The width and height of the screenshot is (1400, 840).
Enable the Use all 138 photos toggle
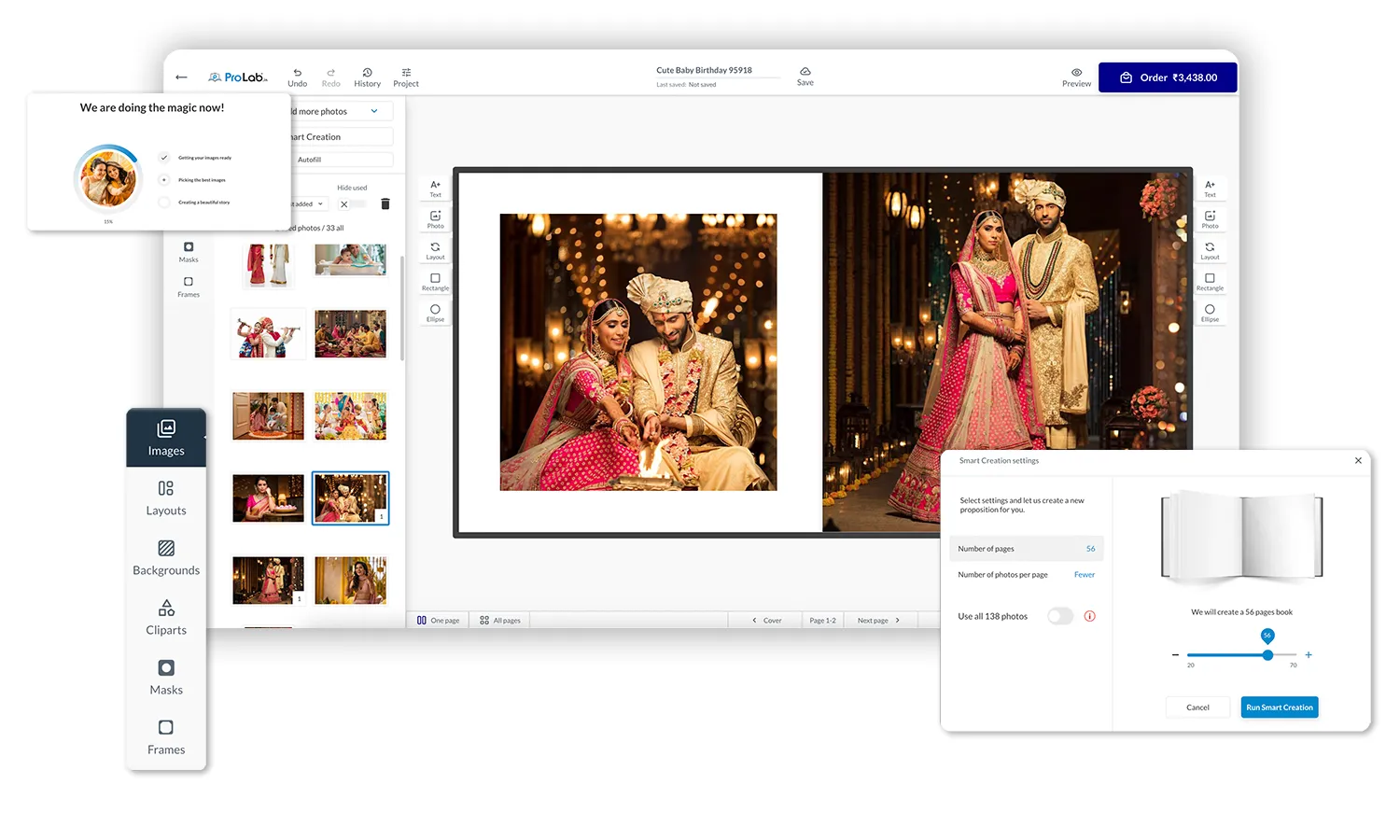[x=1059, y=616]
